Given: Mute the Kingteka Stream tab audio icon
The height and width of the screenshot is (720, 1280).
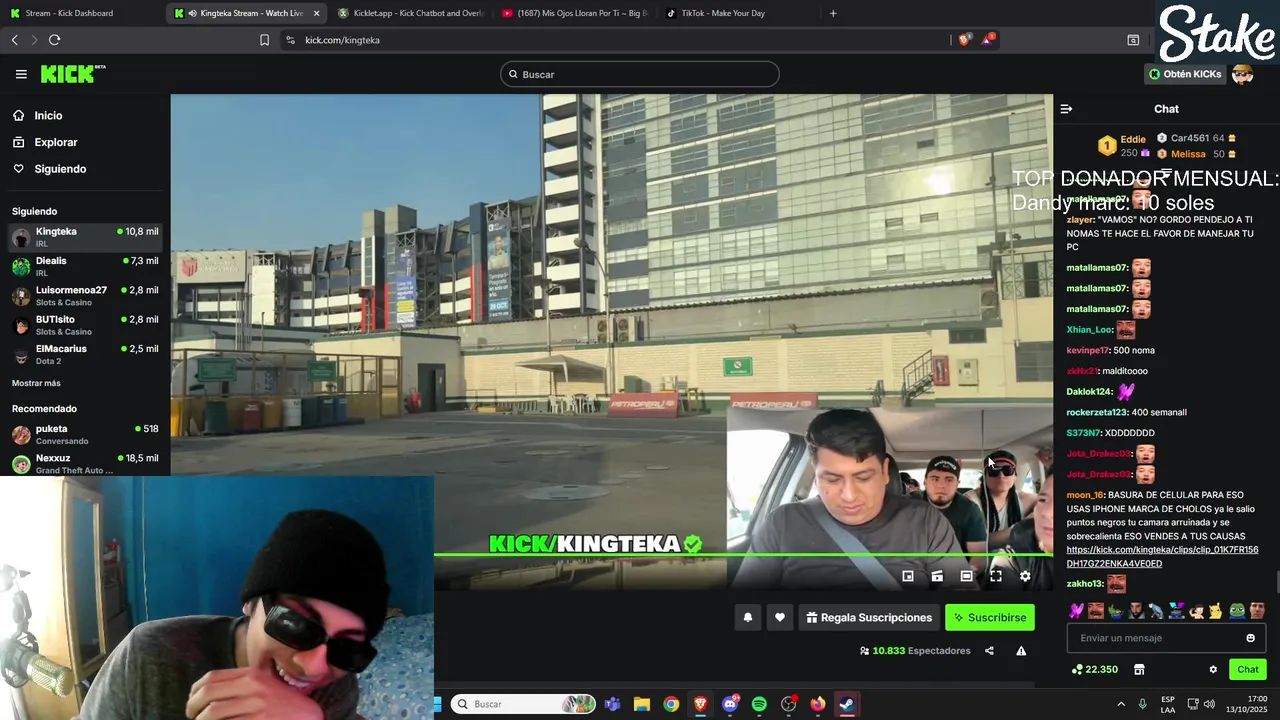Looking at the screenshot, I should pos(192,13).
